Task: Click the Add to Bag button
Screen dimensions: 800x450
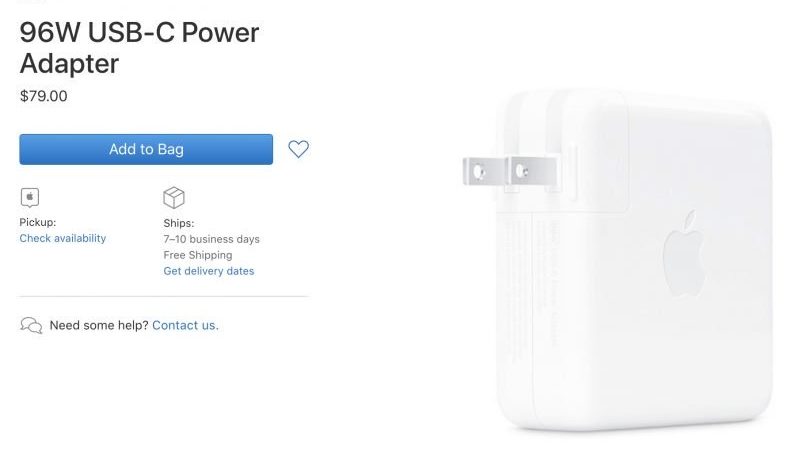Action: [146, 149]
